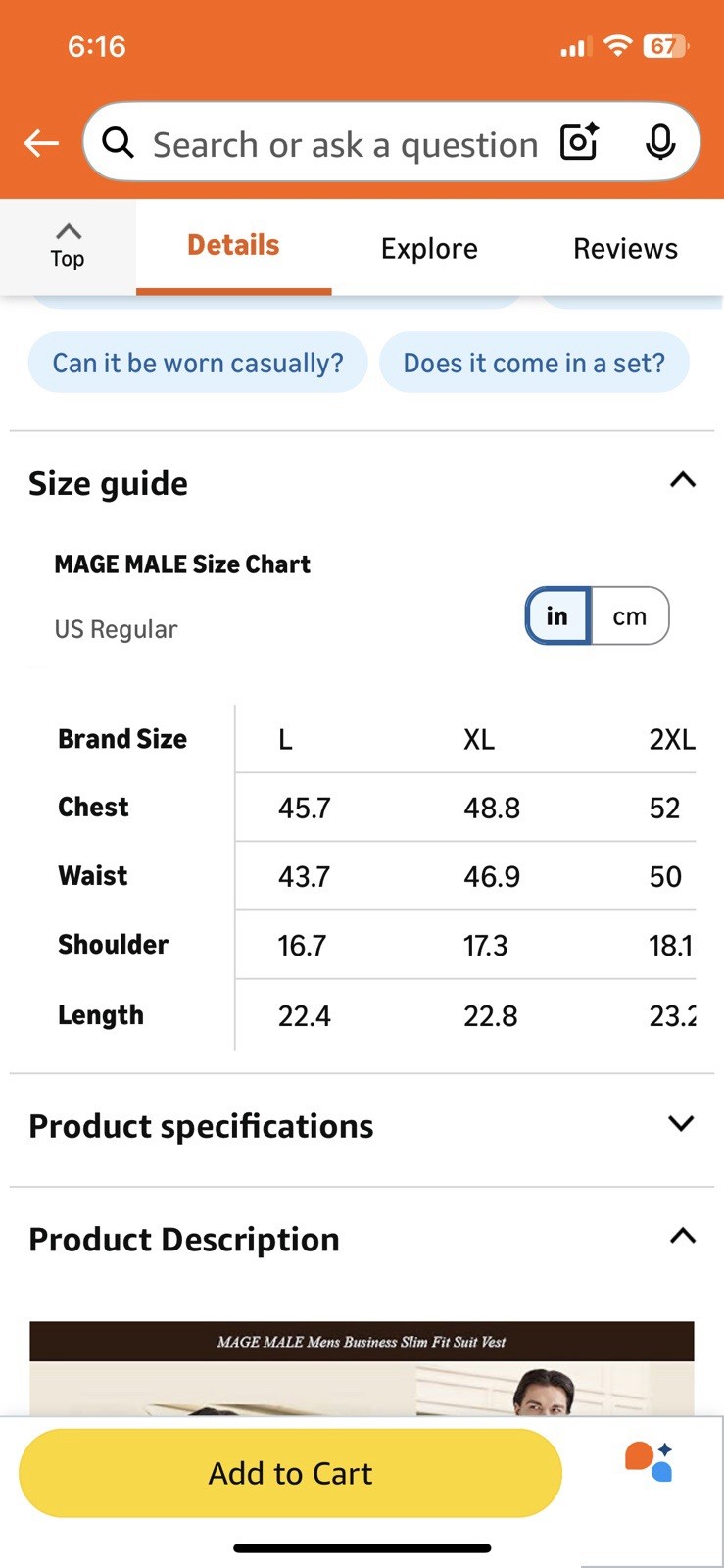Open the Details tab
Screen dimensions: 724x1568
click(233, 245)
